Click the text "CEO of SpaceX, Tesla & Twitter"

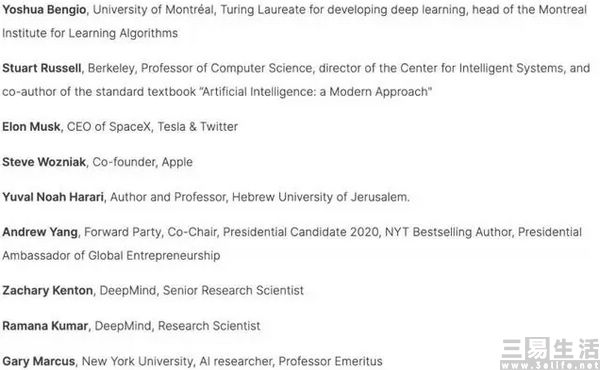point(152,127)
